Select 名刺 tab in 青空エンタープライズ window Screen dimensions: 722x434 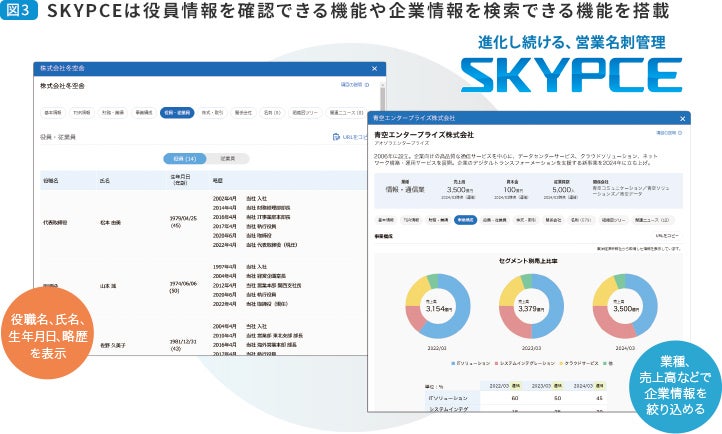pos(581,220)
